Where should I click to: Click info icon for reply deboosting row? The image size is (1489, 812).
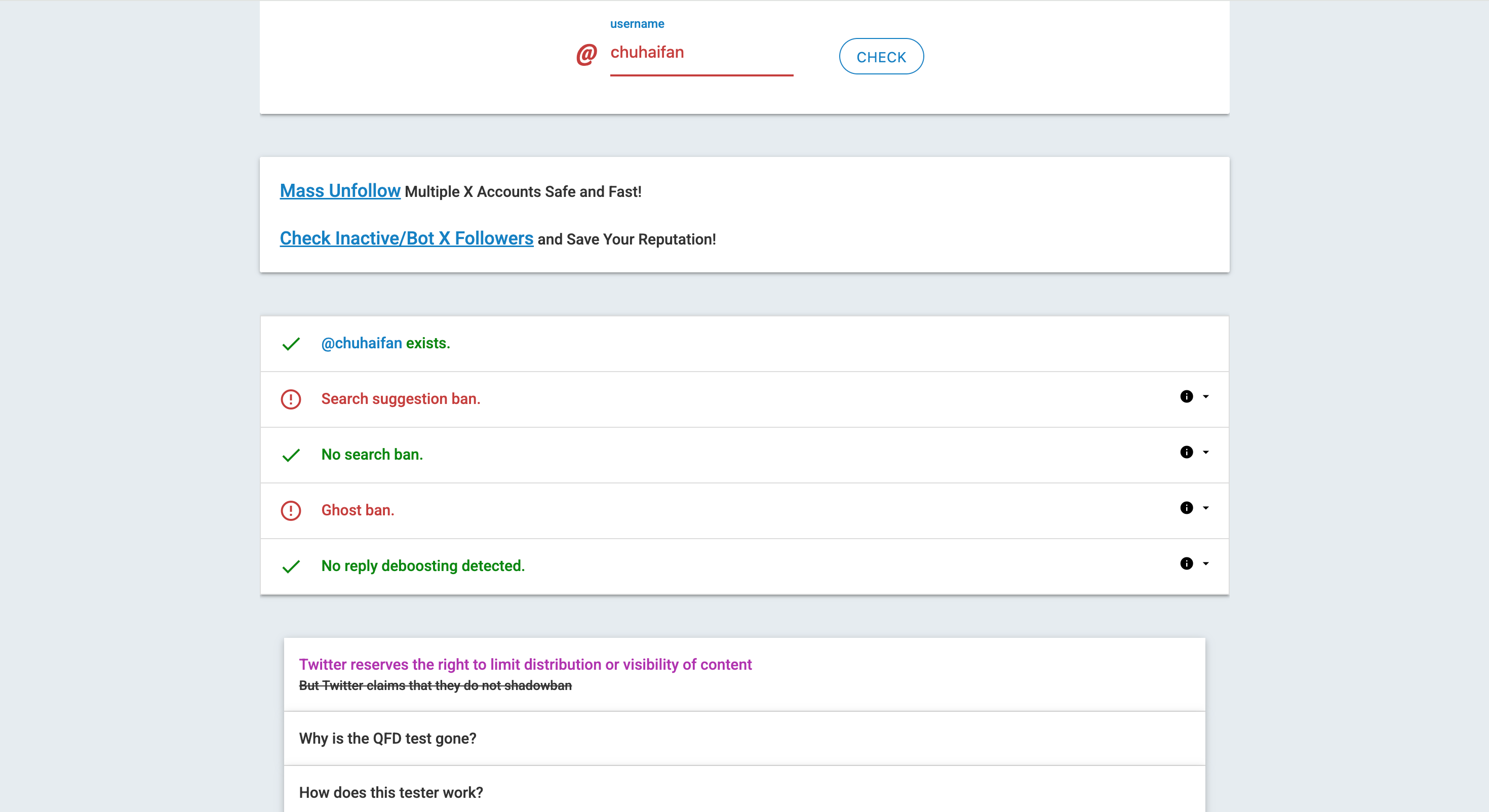click(x=1186, y=563)
